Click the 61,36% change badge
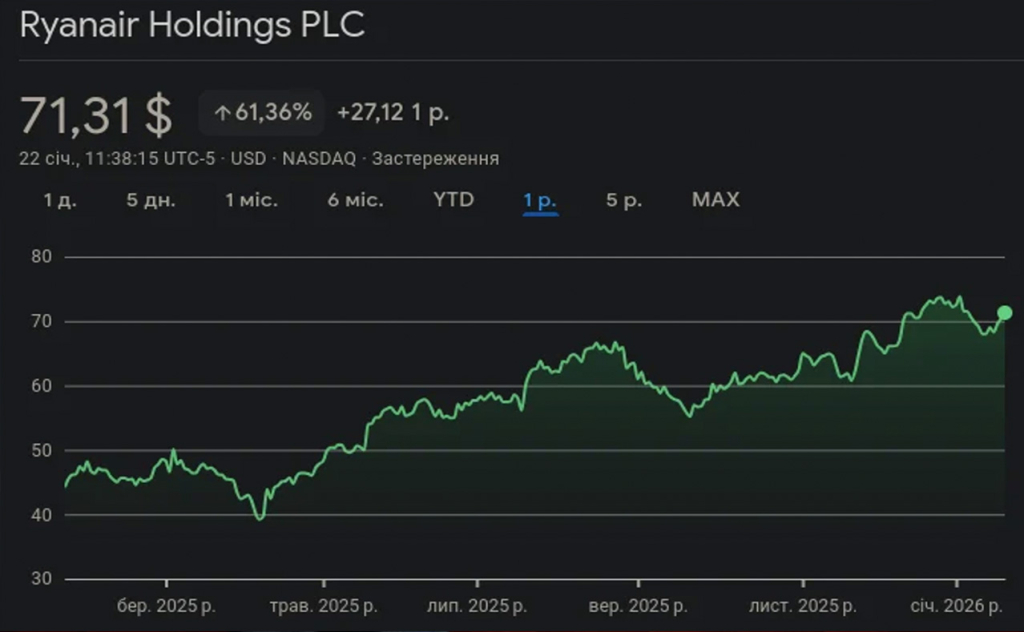The image size is (1024, 632). pyautogui.click(x=262, y=113)
